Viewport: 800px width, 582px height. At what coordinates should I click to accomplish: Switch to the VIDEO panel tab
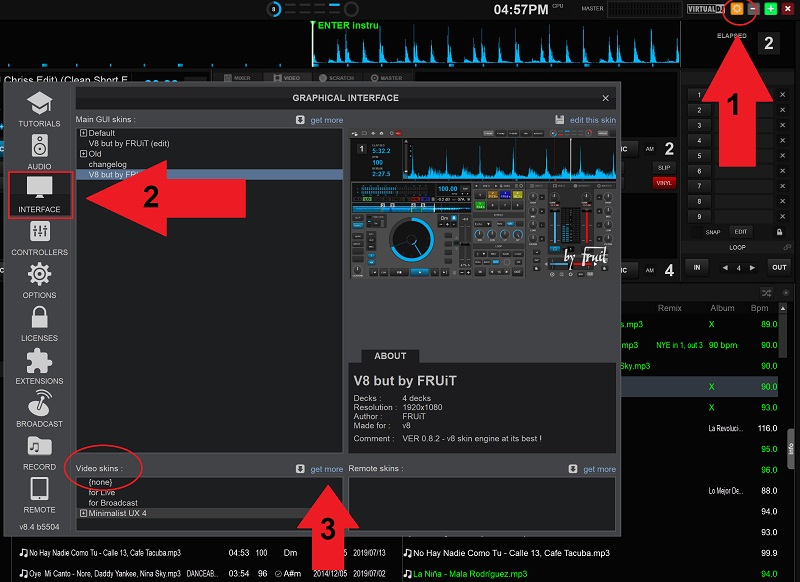coord(287,78)
